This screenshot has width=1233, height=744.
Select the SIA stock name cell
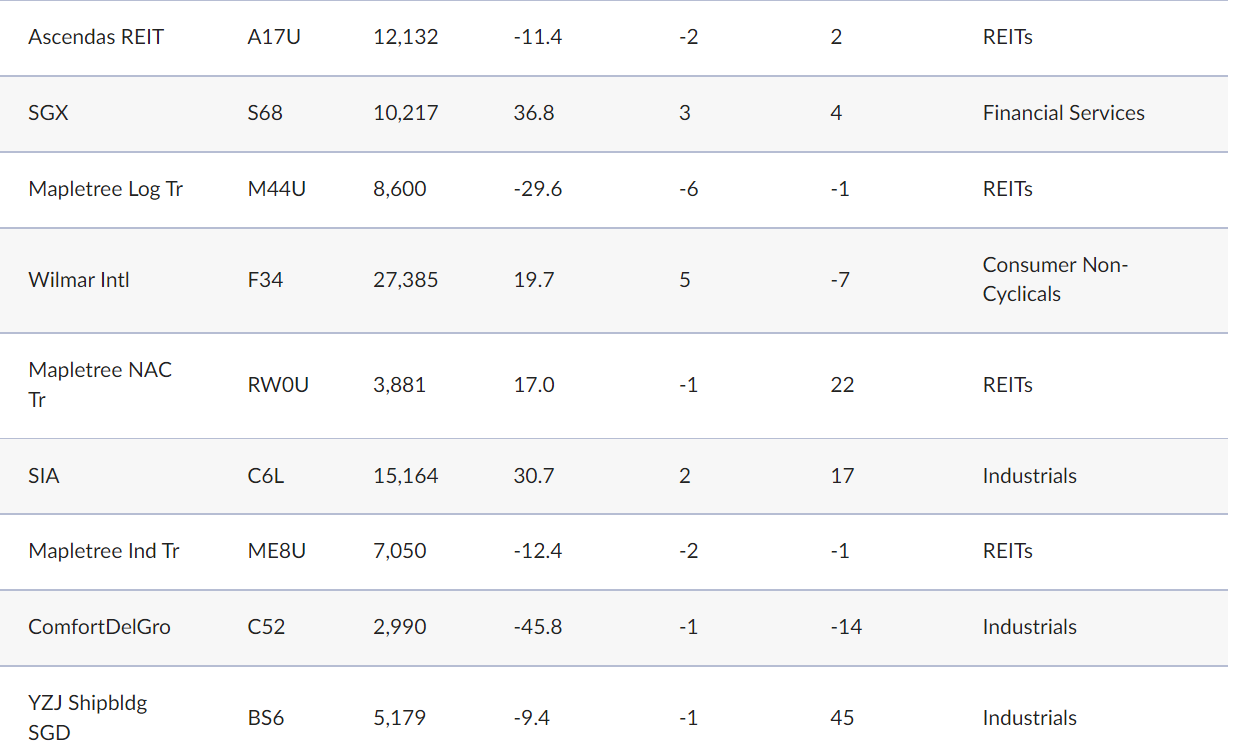click(44, 476)
